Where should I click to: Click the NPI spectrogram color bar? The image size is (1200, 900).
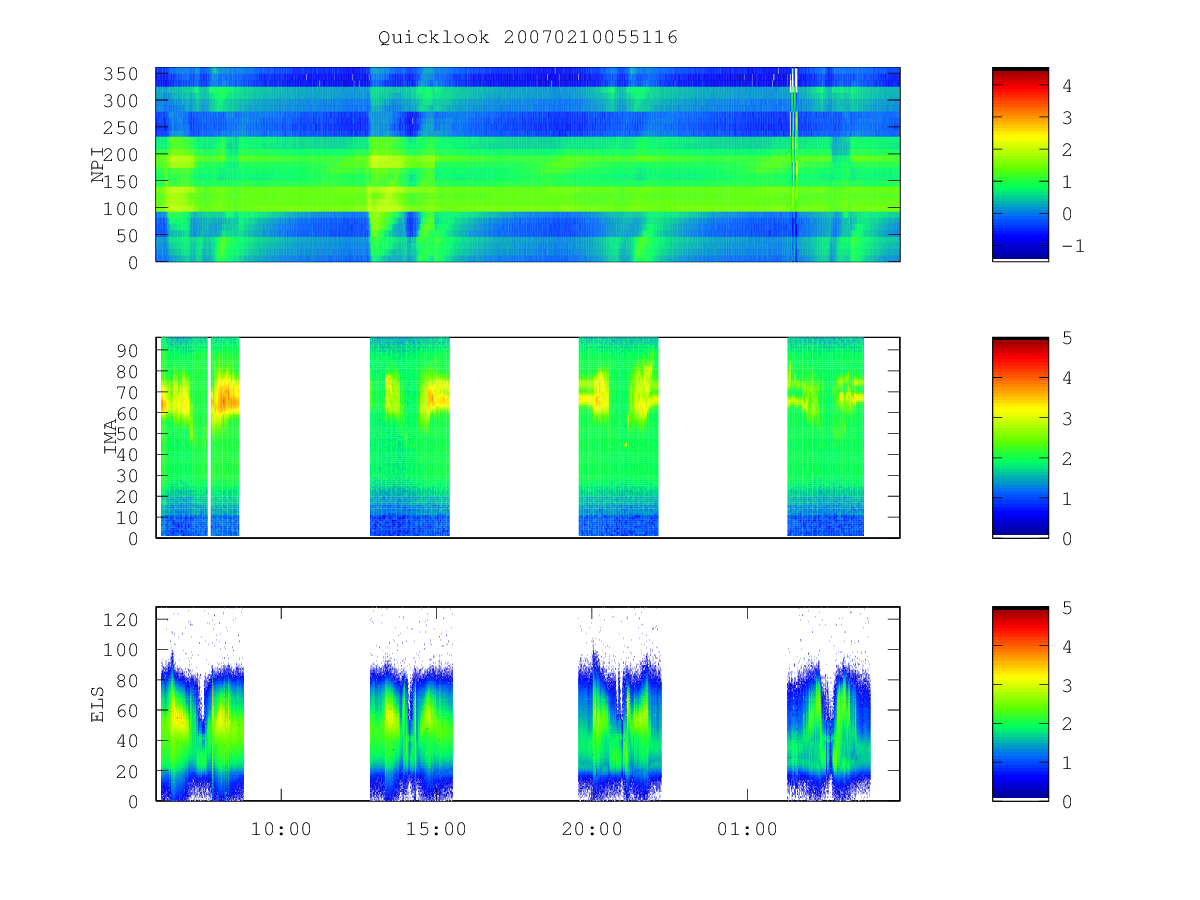[1020, 164]
